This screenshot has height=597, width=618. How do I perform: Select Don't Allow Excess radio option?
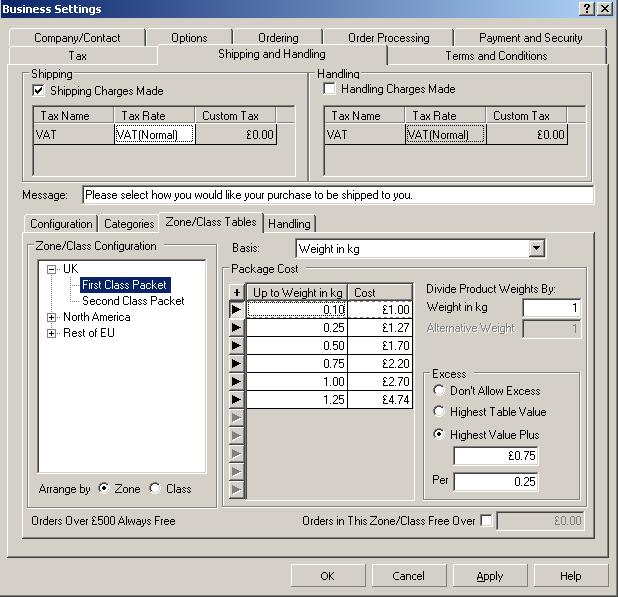tap(439, 391)
